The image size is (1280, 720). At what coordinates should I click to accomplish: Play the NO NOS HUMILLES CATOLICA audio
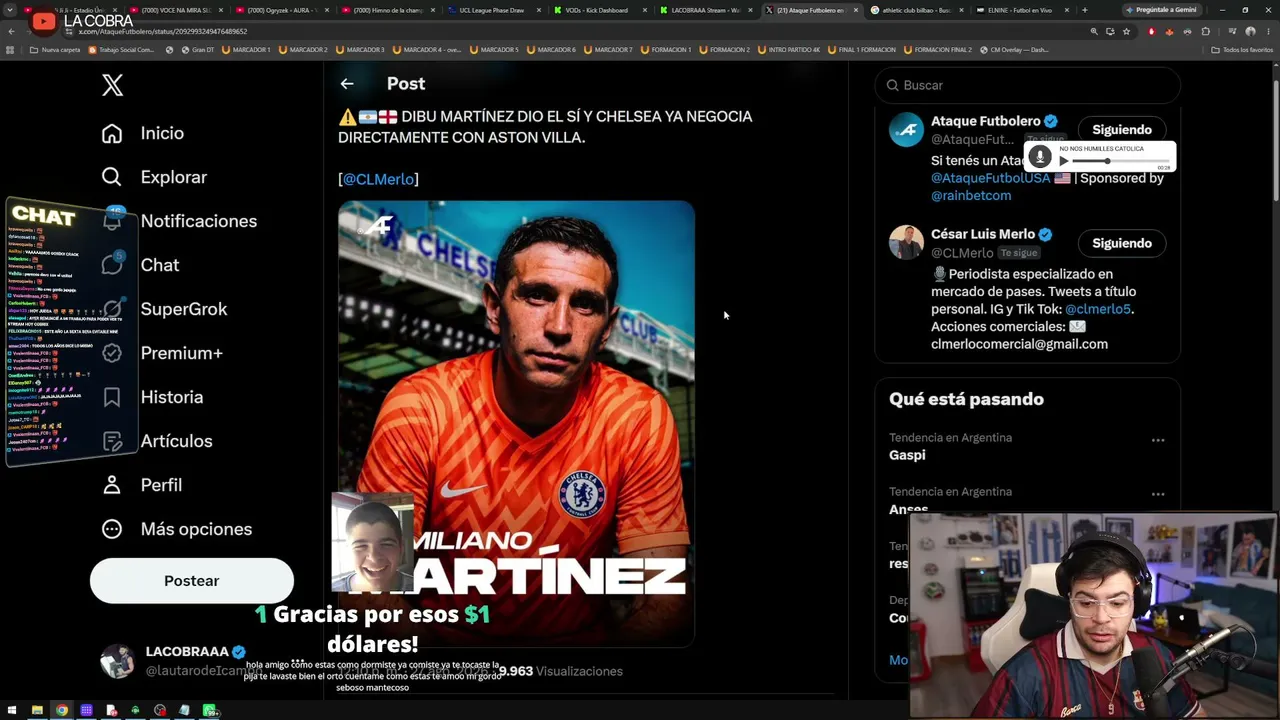(1063, 161)
